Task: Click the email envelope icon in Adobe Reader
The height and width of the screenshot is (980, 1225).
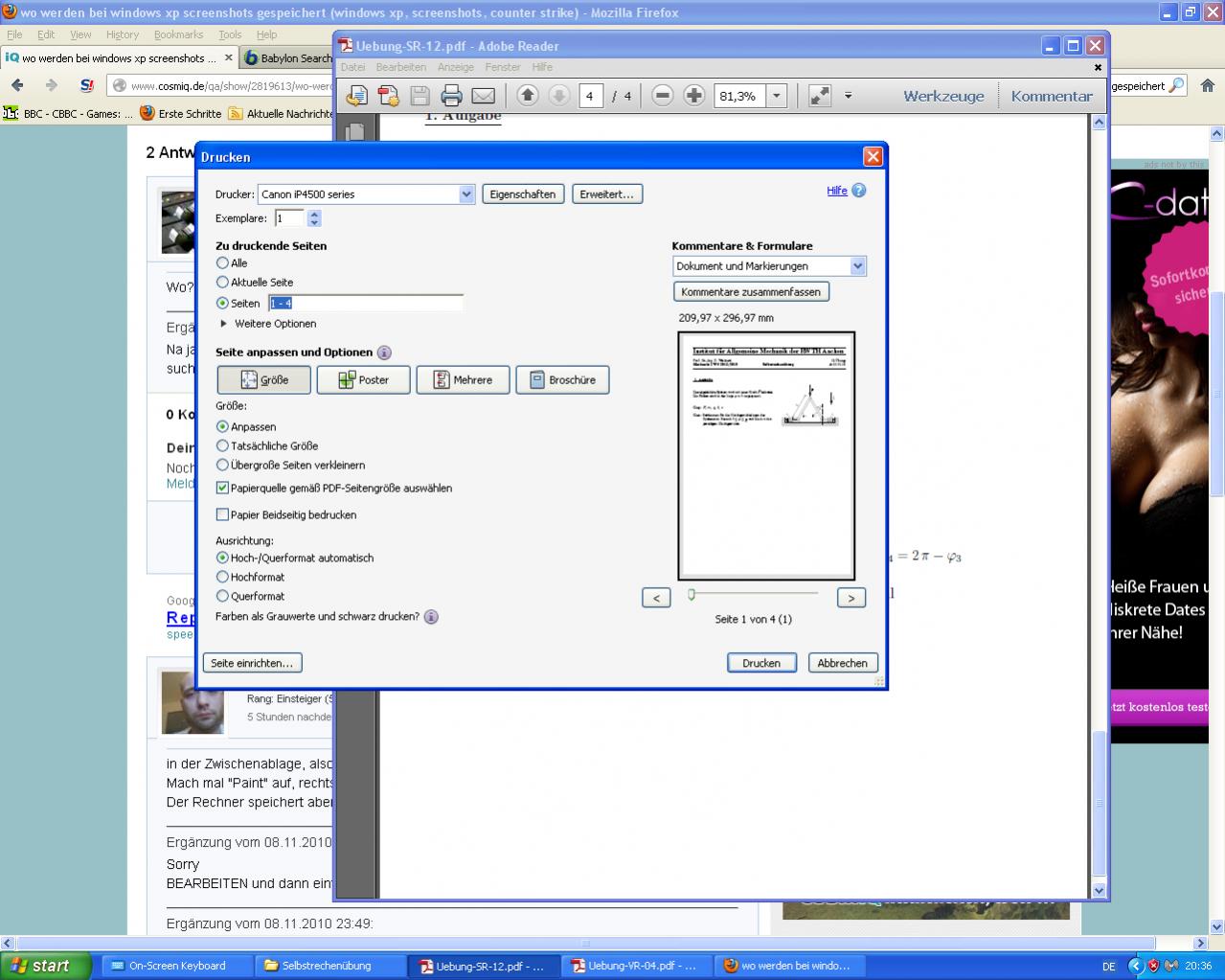Action: (x=484, y=96)
